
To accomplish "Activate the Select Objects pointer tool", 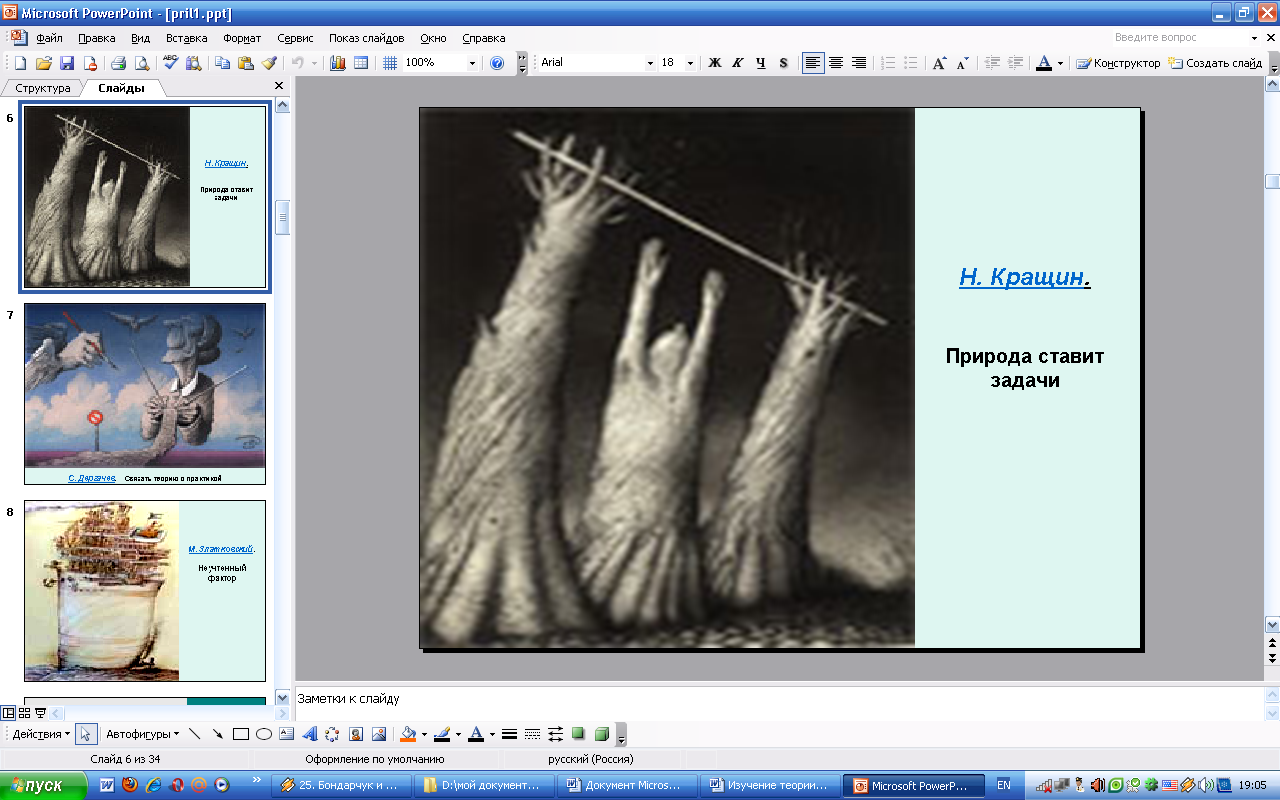I will (x=86, y=734).
